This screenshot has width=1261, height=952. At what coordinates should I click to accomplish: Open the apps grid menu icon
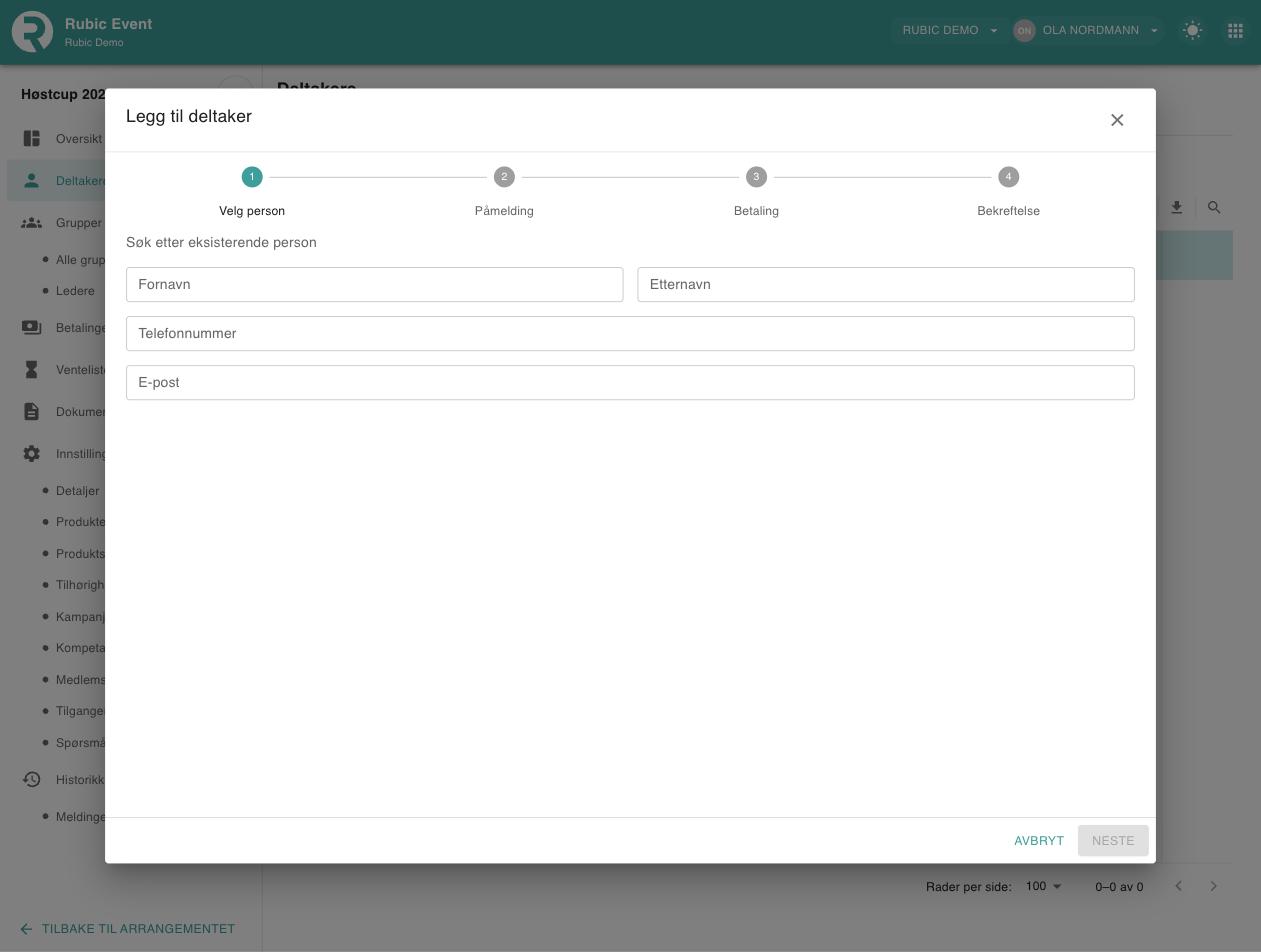(1235, 30)
